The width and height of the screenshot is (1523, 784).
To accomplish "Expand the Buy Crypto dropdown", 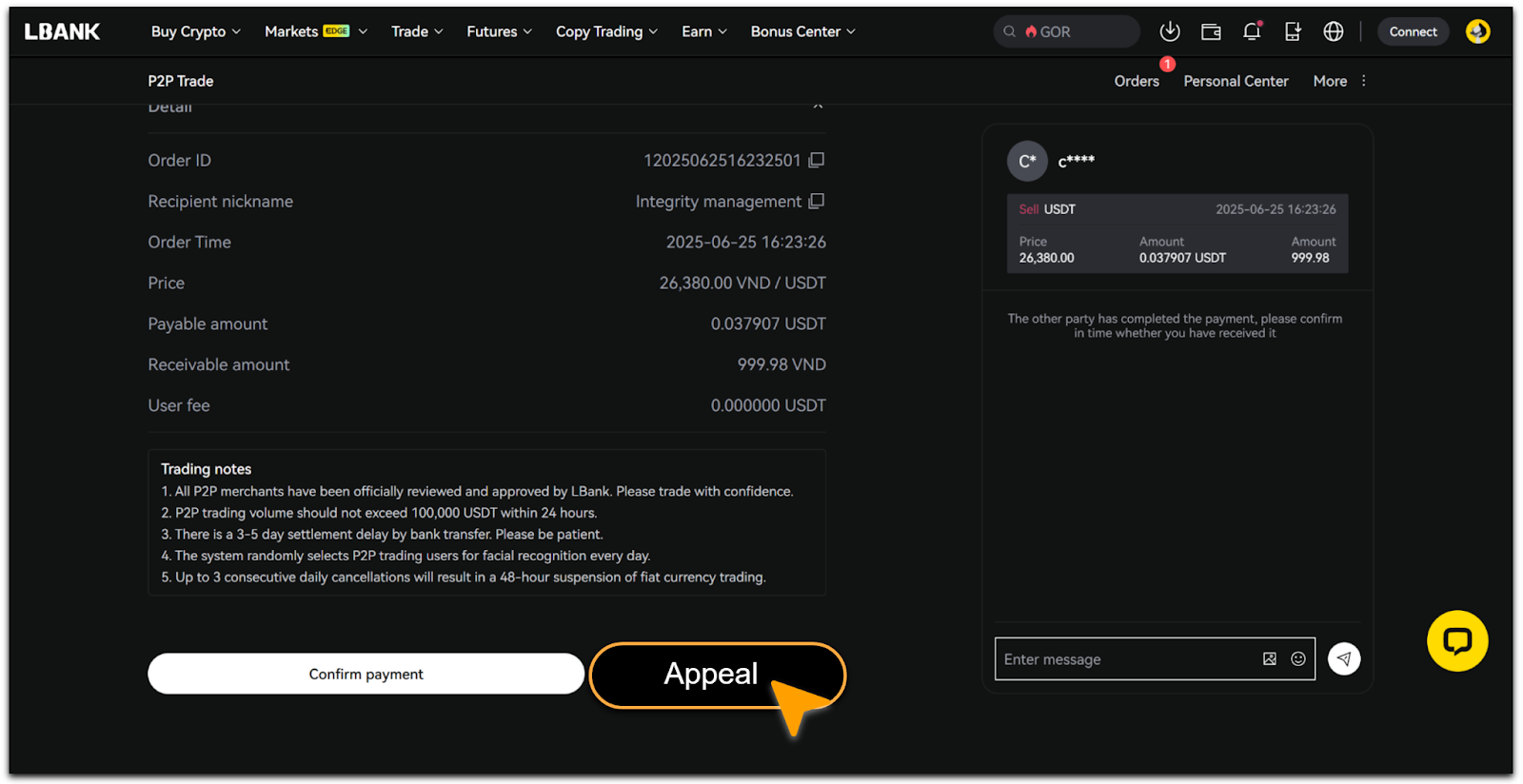I will pyautogui.click(x=195, y=31).
